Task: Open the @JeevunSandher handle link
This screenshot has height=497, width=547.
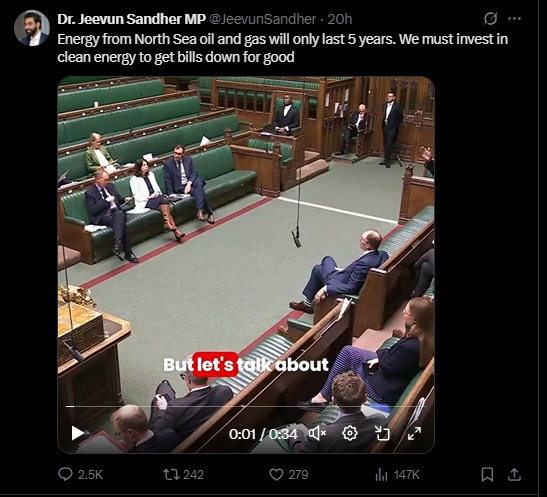Action: point(262,19)
